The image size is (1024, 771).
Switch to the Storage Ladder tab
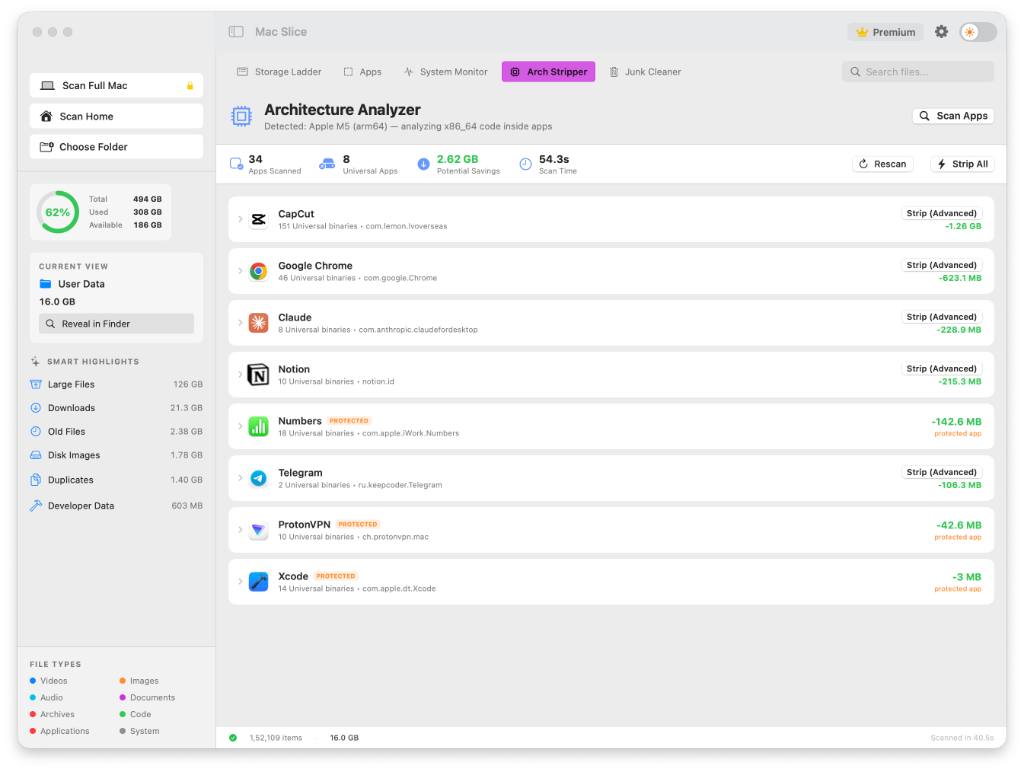point(279,72)
